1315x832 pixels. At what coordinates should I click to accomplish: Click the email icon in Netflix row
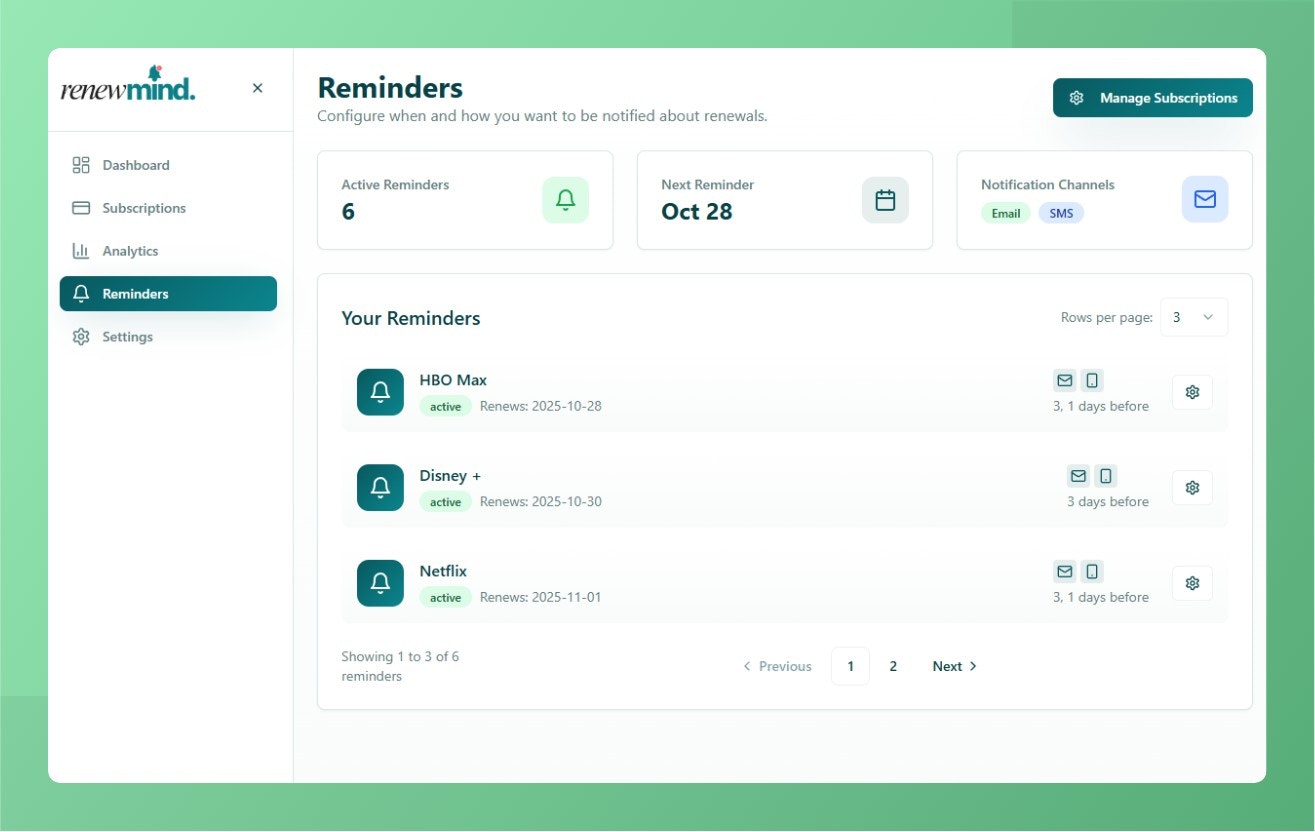click(1064, 571)
